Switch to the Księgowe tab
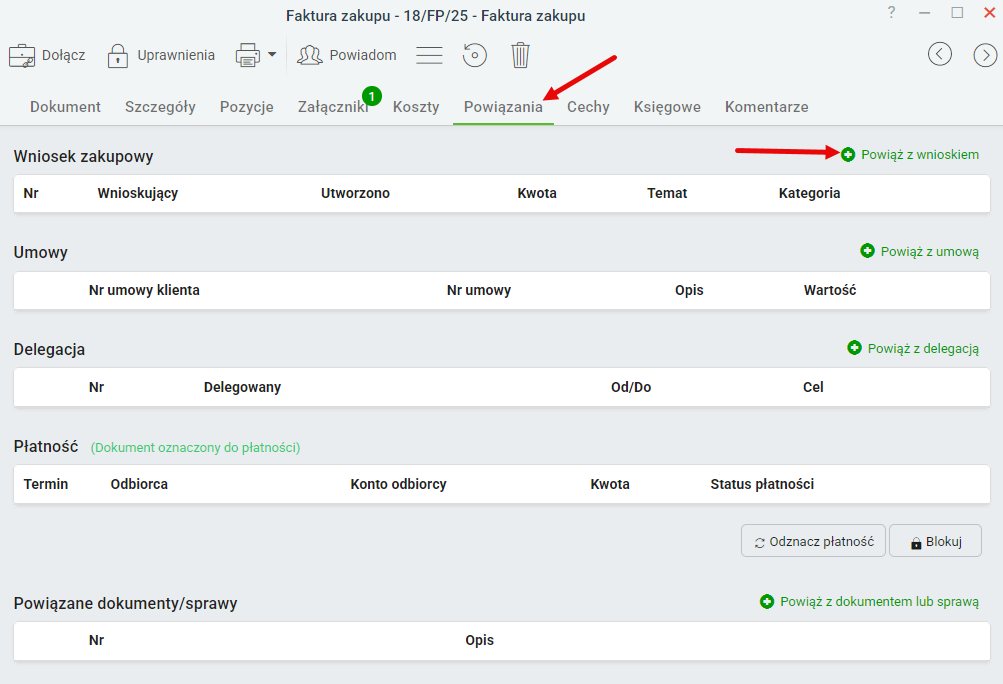The width and height of the screenshot is (1003, 684). 667,107
